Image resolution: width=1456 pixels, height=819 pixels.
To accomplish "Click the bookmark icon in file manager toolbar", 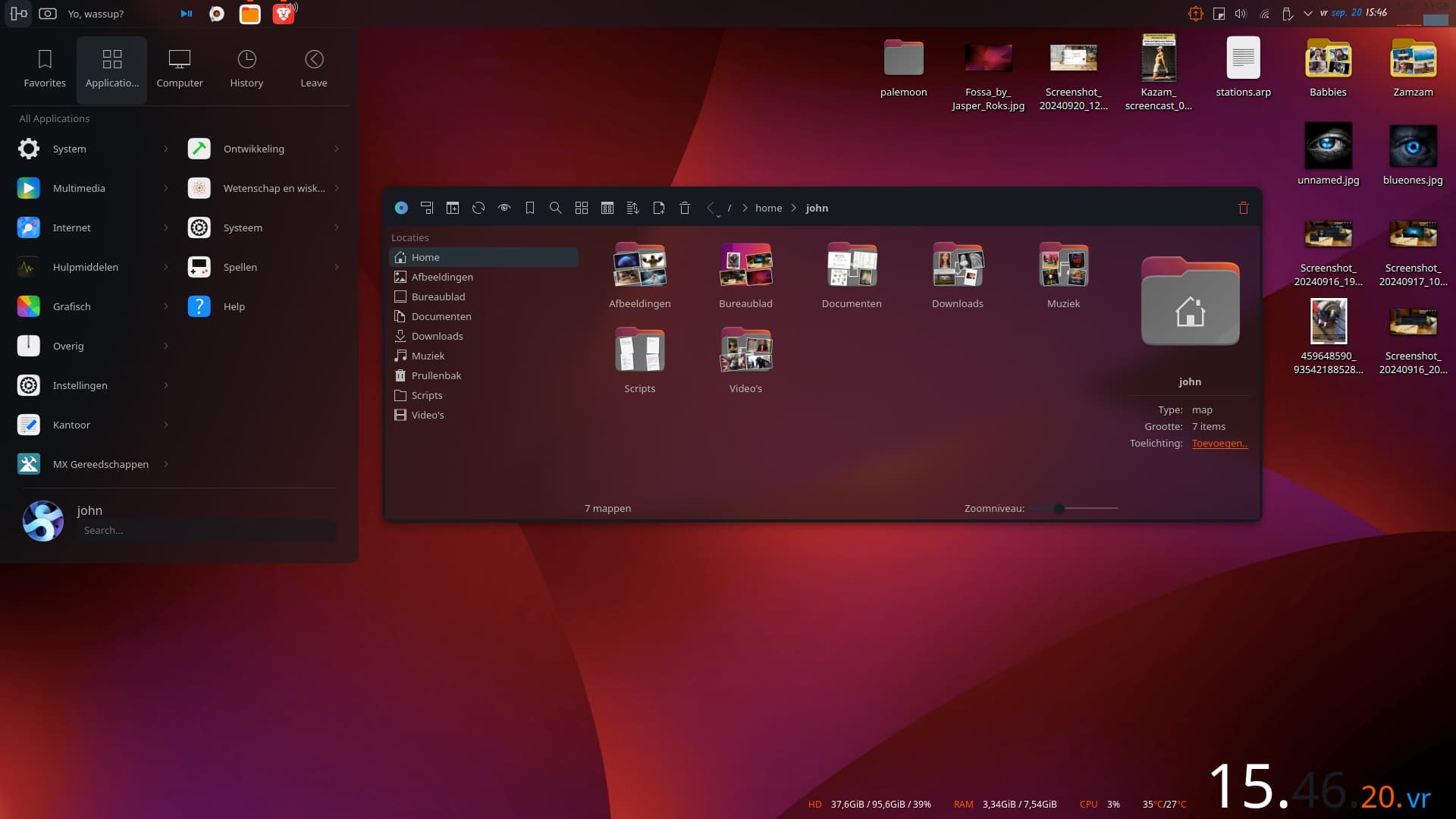I will [530, 208].
